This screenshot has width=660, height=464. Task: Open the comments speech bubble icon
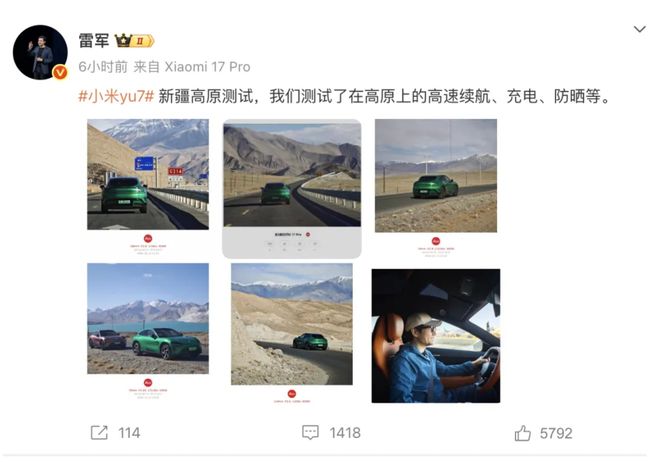310,432
